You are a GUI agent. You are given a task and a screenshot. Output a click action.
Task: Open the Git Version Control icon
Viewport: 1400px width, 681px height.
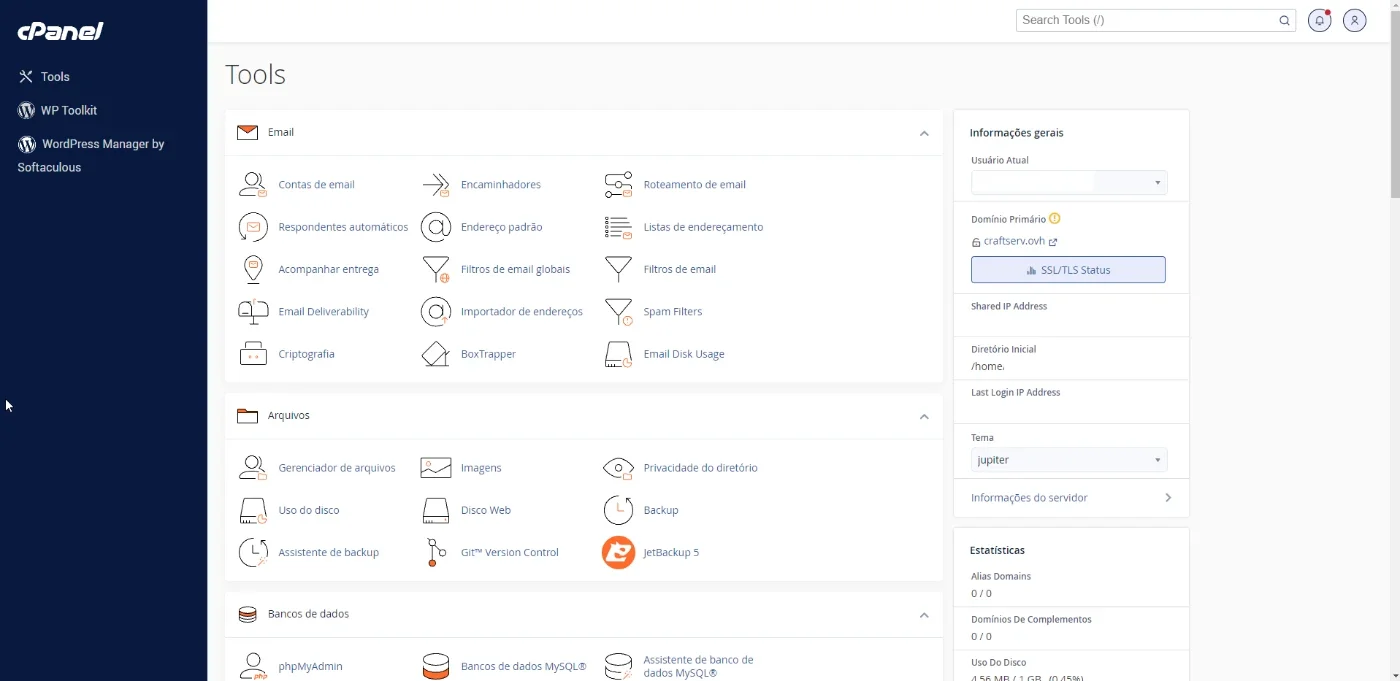coord(436,552)
